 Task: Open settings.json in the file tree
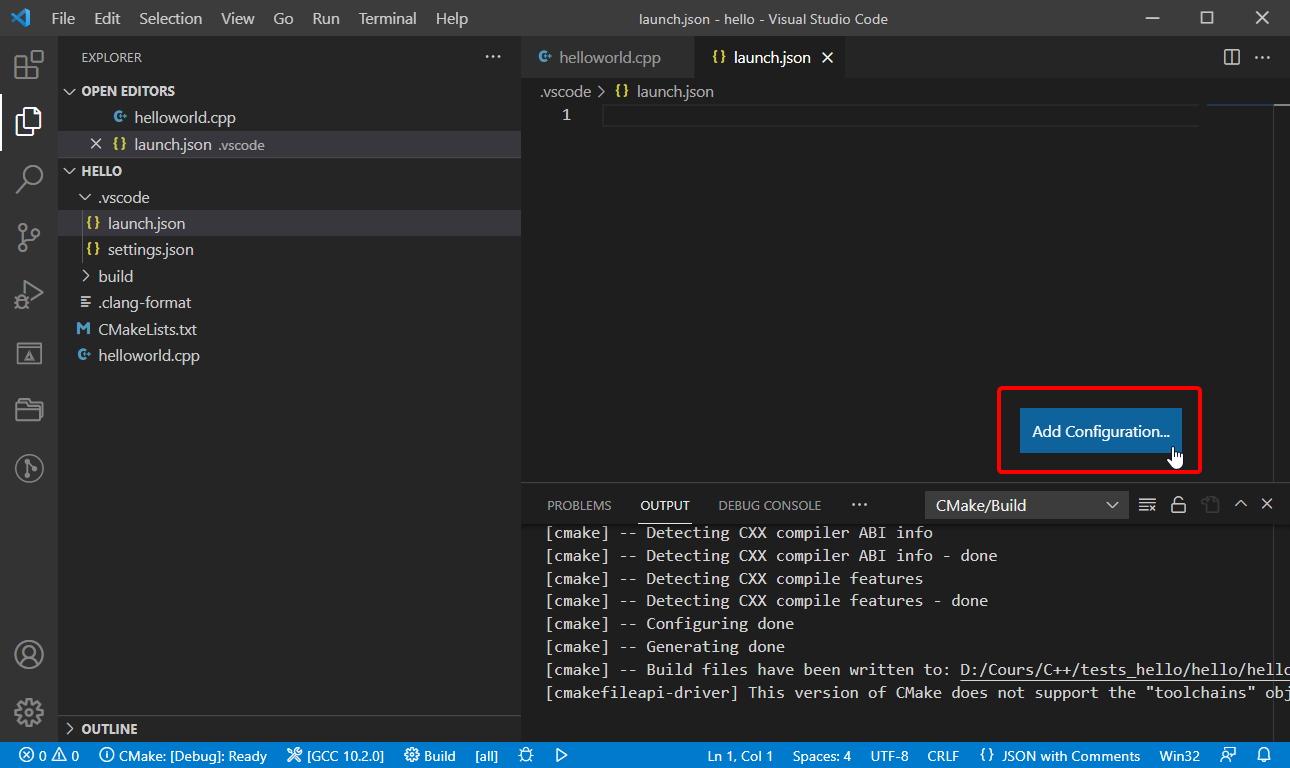290,250
